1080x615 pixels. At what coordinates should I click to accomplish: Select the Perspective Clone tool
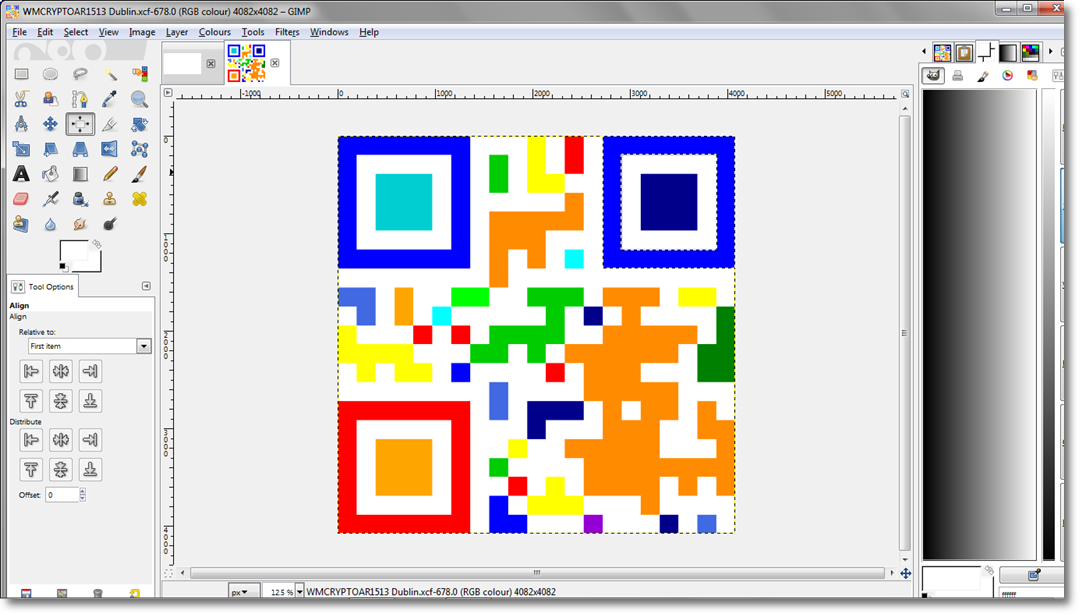21,224
